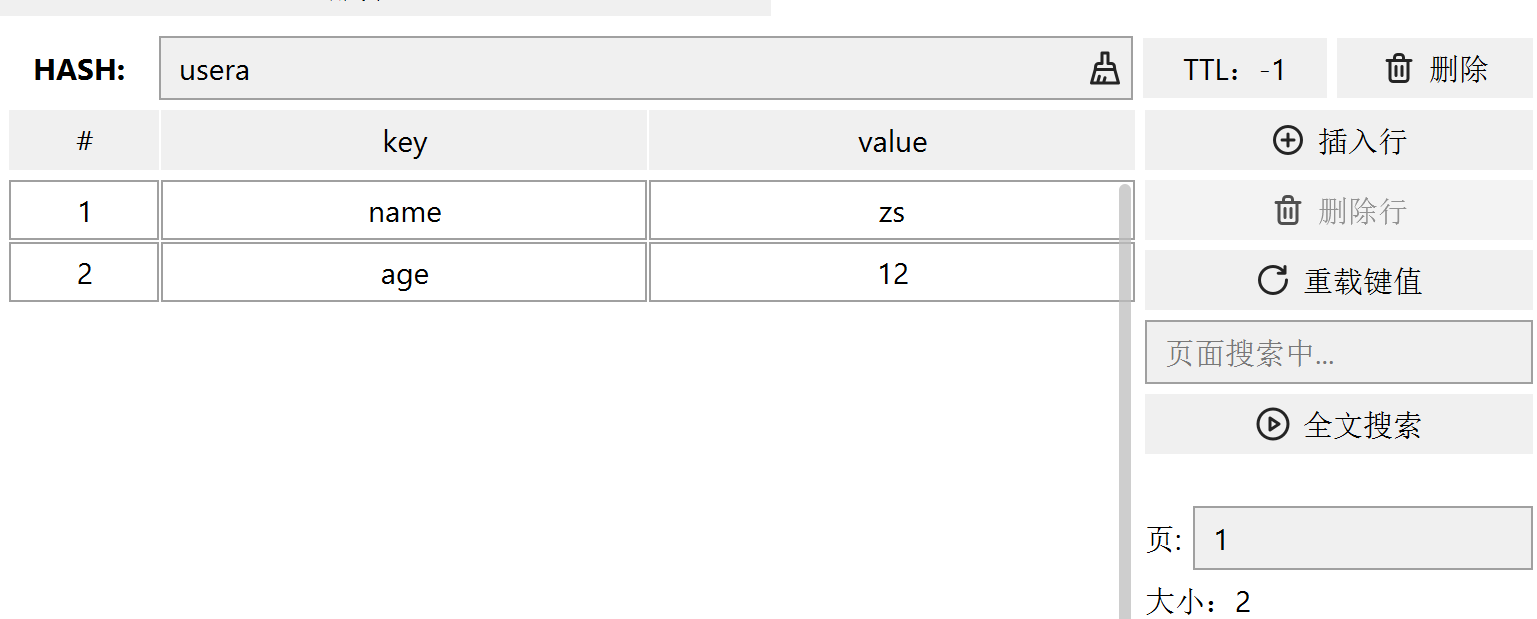Click the reload arrow icon for 重载键值
1537x619 pixels.
pyautogui.click(x=1272, y=281)
